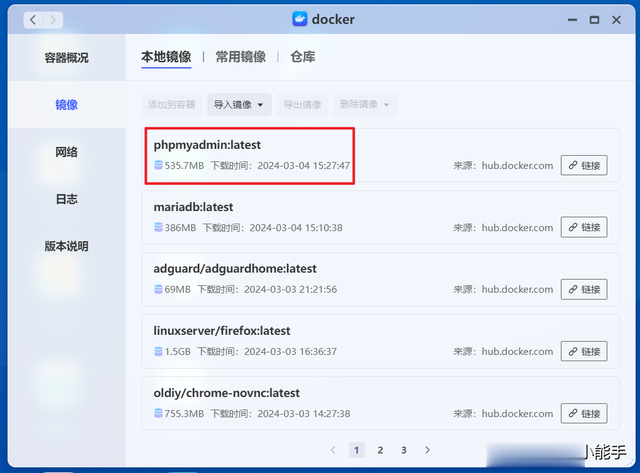Open the 链接 link for linuxserver/firefox:latest
The width and height of the screenshot is (640, 473).
coord(584,351)
